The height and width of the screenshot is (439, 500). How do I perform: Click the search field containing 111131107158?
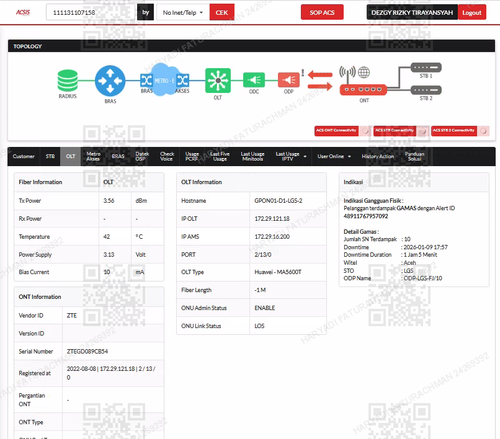(x=91, y=13)
